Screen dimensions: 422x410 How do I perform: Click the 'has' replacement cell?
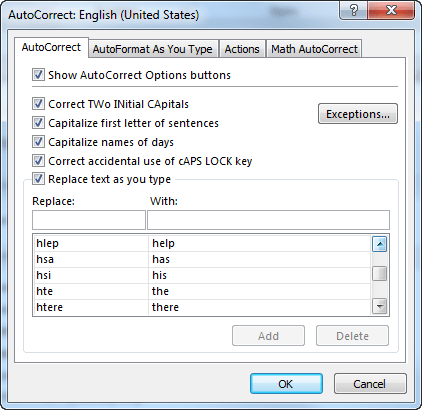pos(259,259)
